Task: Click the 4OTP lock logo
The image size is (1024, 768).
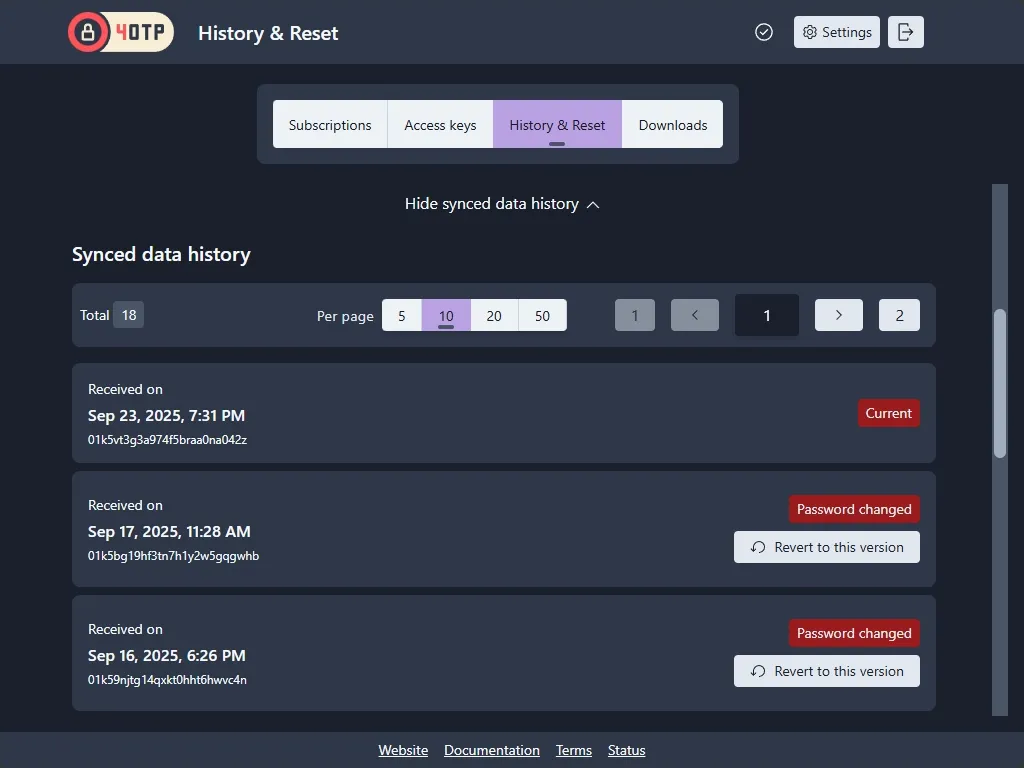Action: pos(90,32)
